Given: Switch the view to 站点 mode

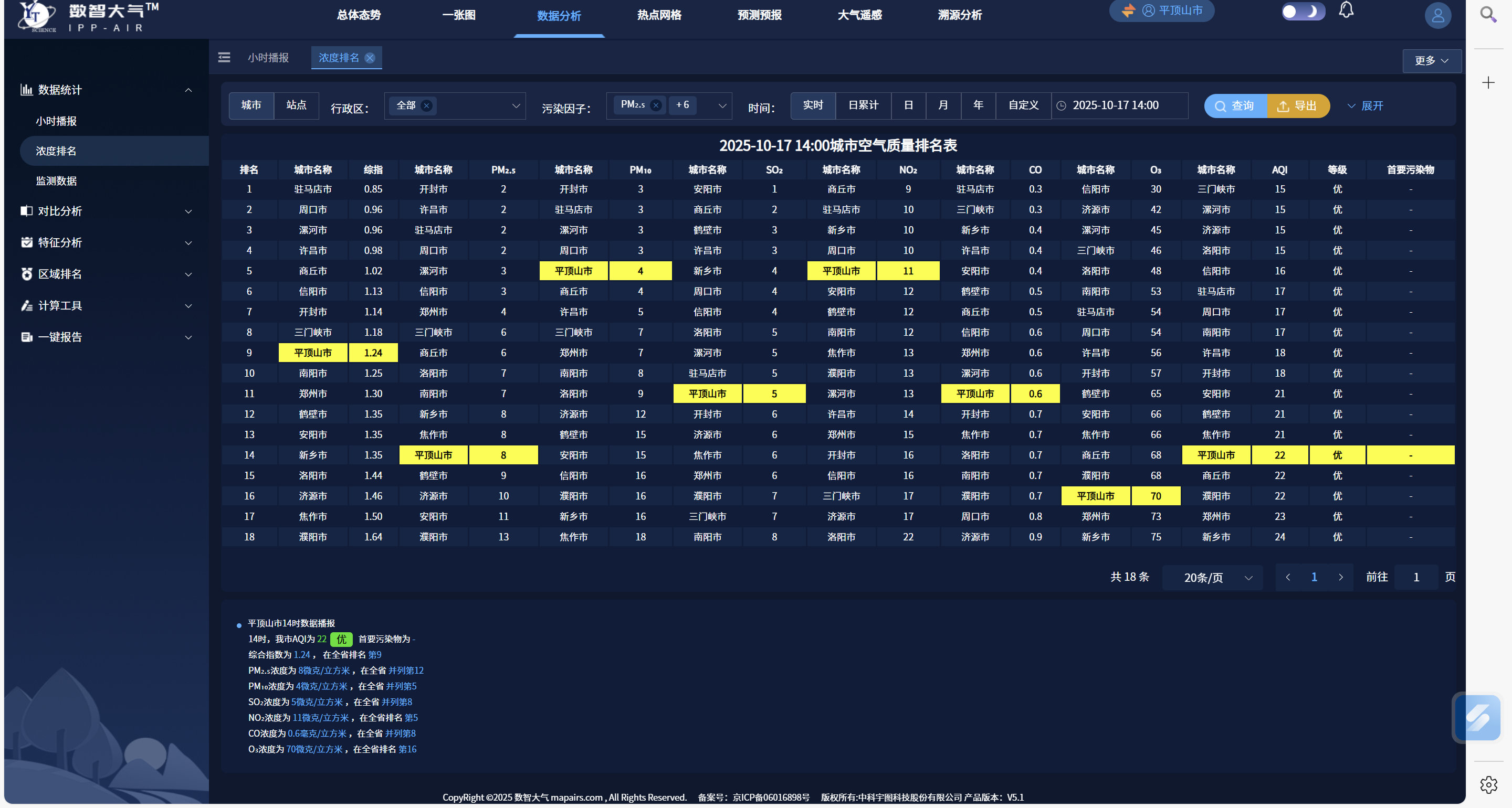Looking at the screenshot, I should (296, 105).
